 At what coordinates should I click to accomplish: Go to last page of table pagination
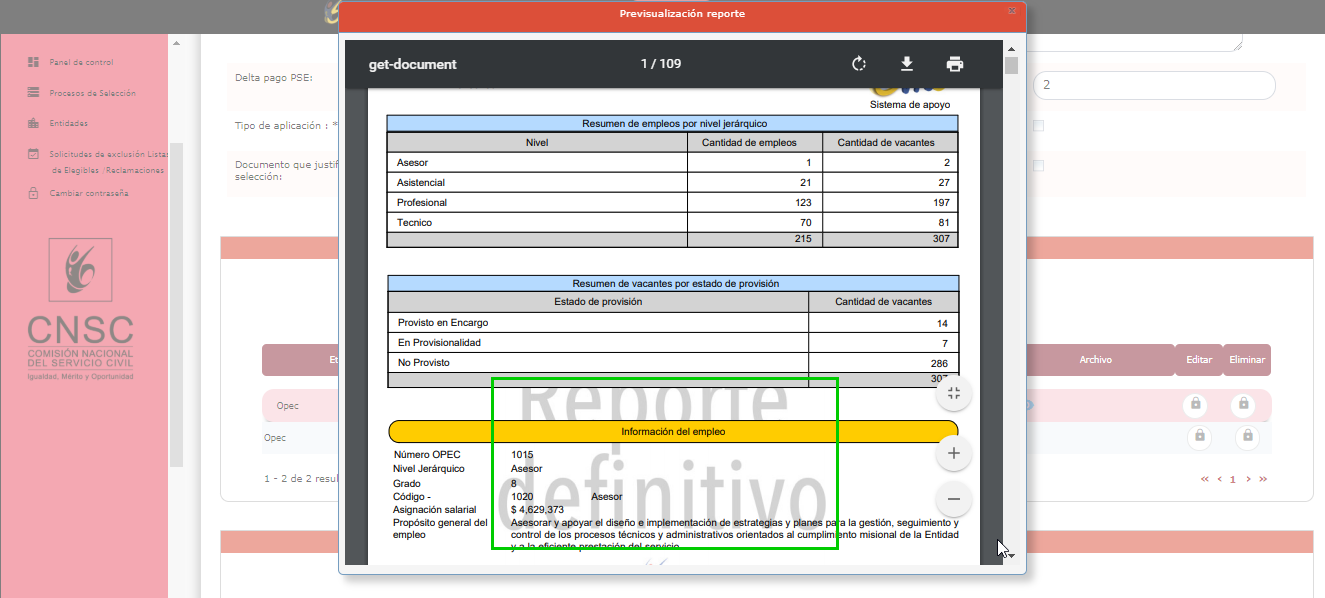click(1263, 479)
